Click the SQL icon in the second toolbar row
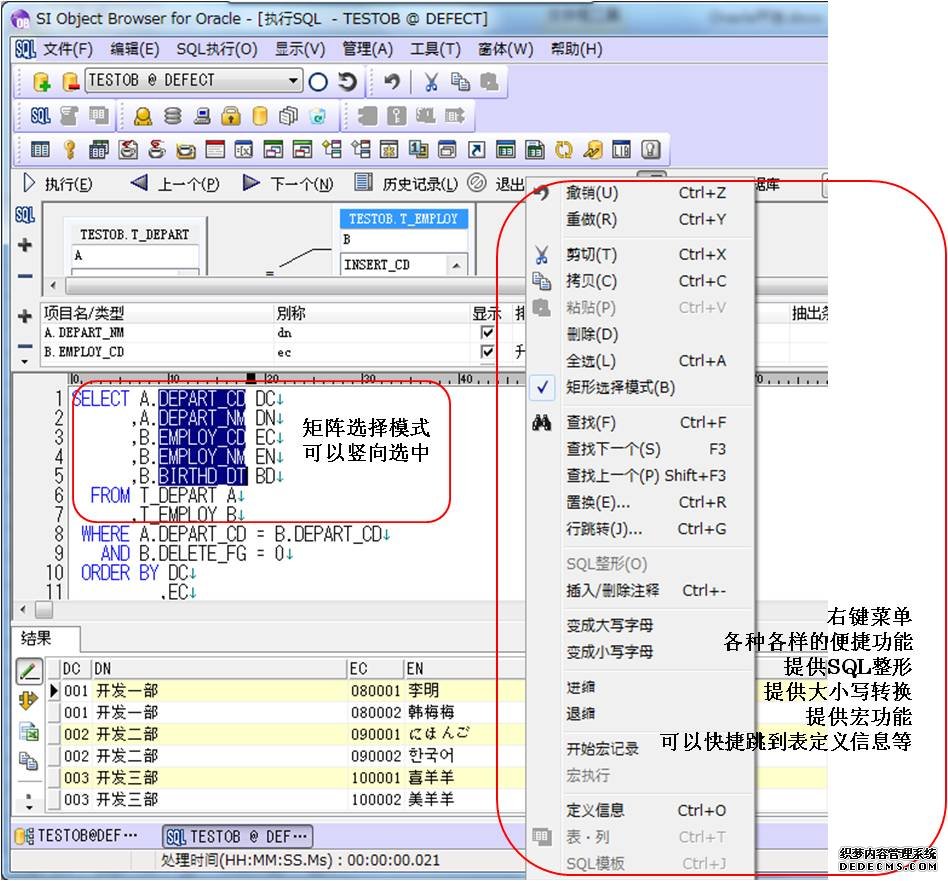This screenshot has width=948, height=881. click(x=40, y=116)
